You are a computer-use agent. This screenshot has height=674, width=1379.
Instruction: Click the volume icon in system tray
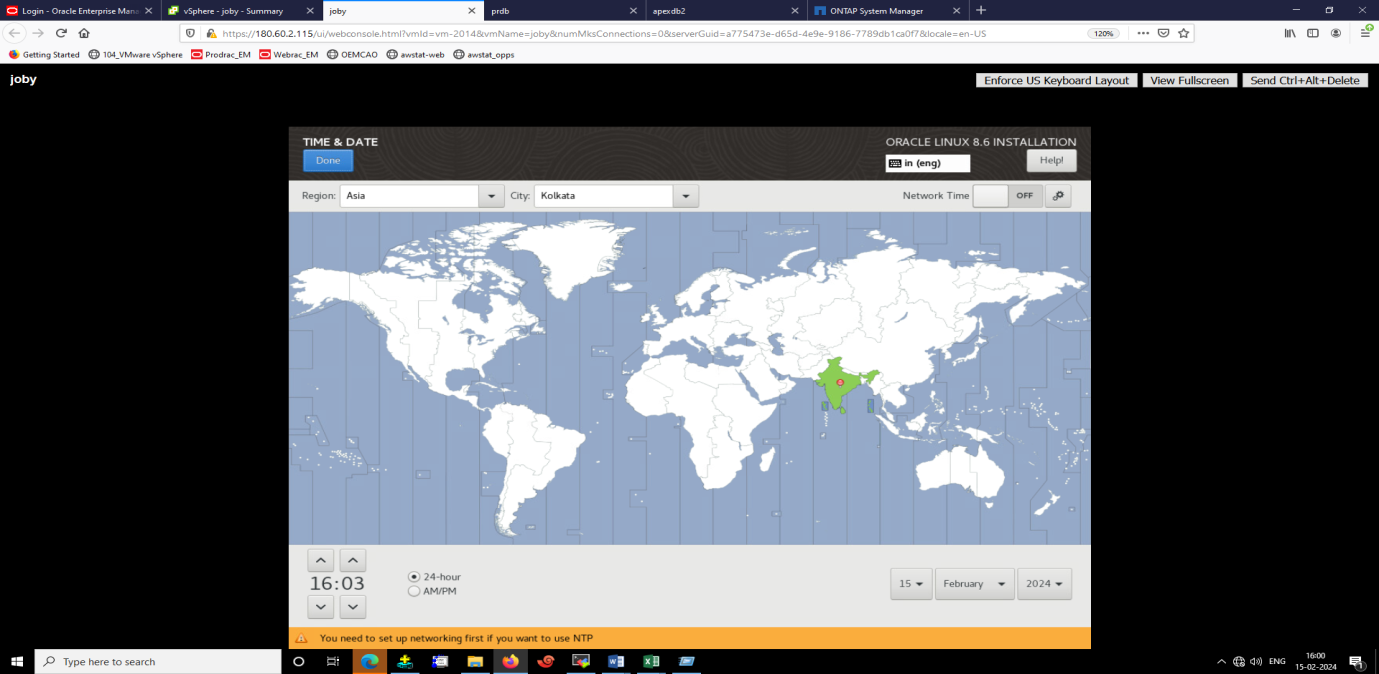tap(1255, 662)
